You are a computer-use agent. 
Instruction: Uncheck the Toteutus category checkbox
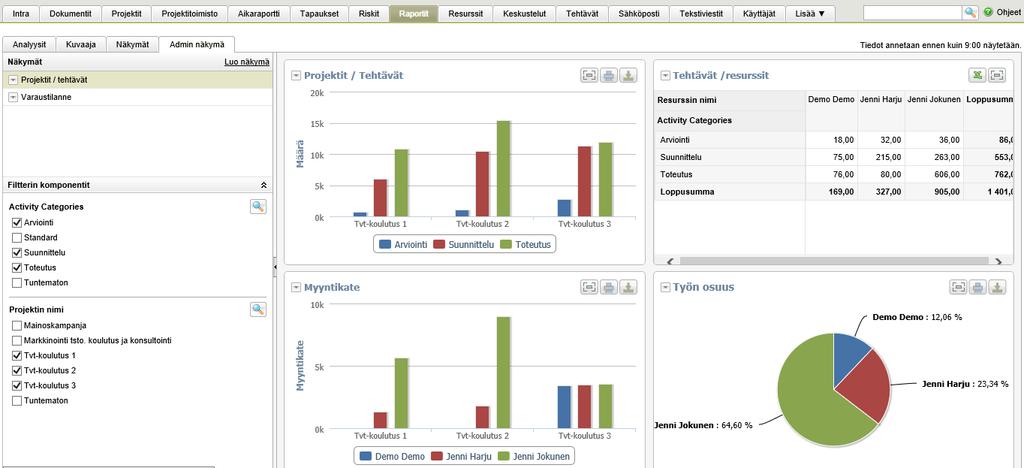pos(17,268)
